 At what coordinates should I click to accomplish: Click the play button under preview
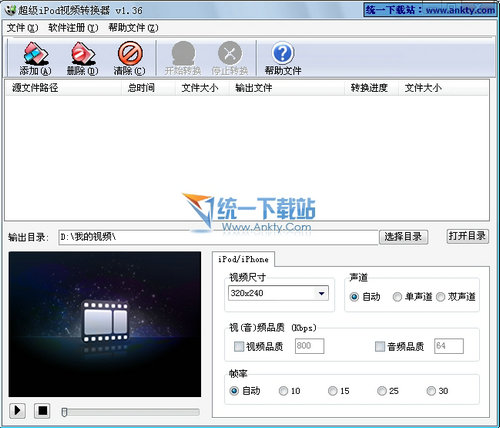(x=17, y=411)
